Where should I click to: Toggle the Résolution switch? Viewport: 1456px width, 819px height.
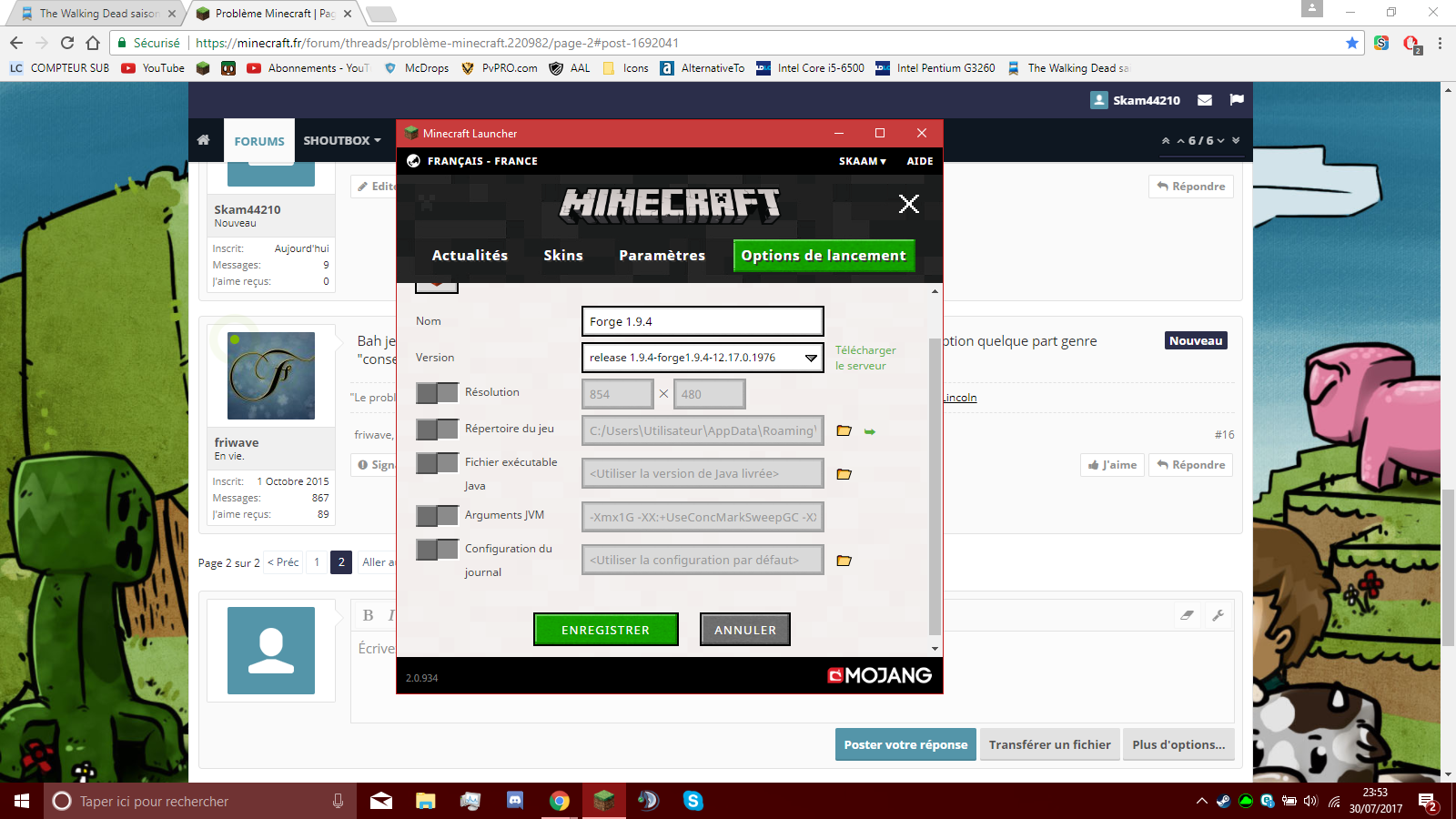(x=437, y=393)
